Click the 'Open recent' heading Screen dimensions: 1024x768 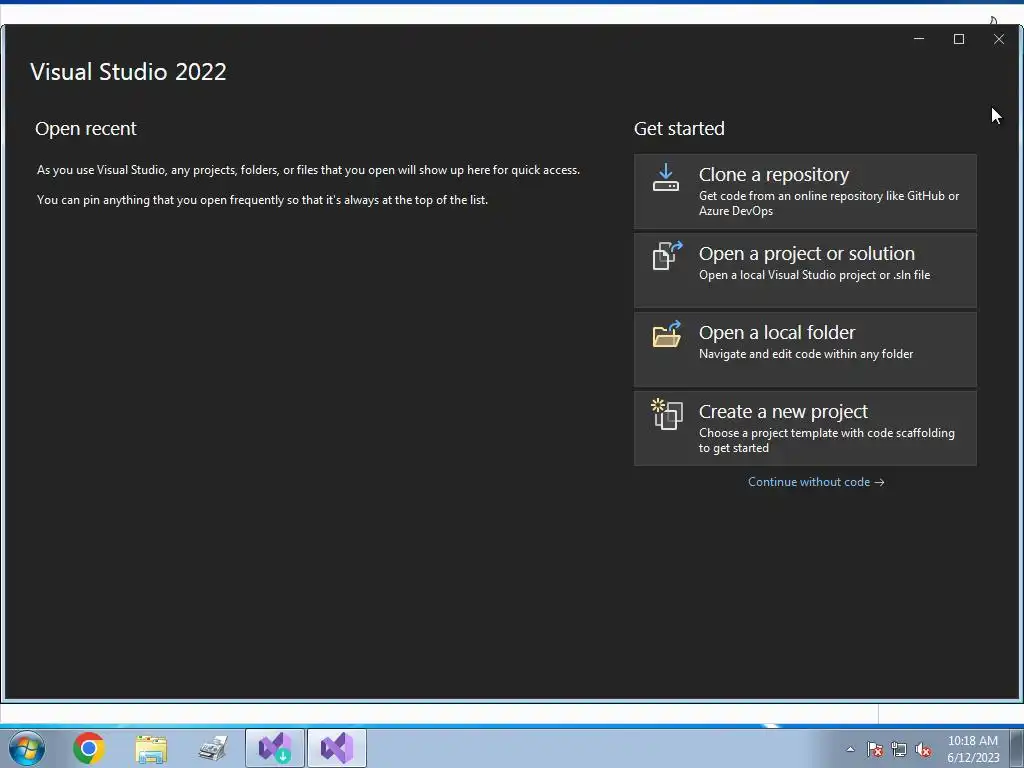[x=86, y=129]
